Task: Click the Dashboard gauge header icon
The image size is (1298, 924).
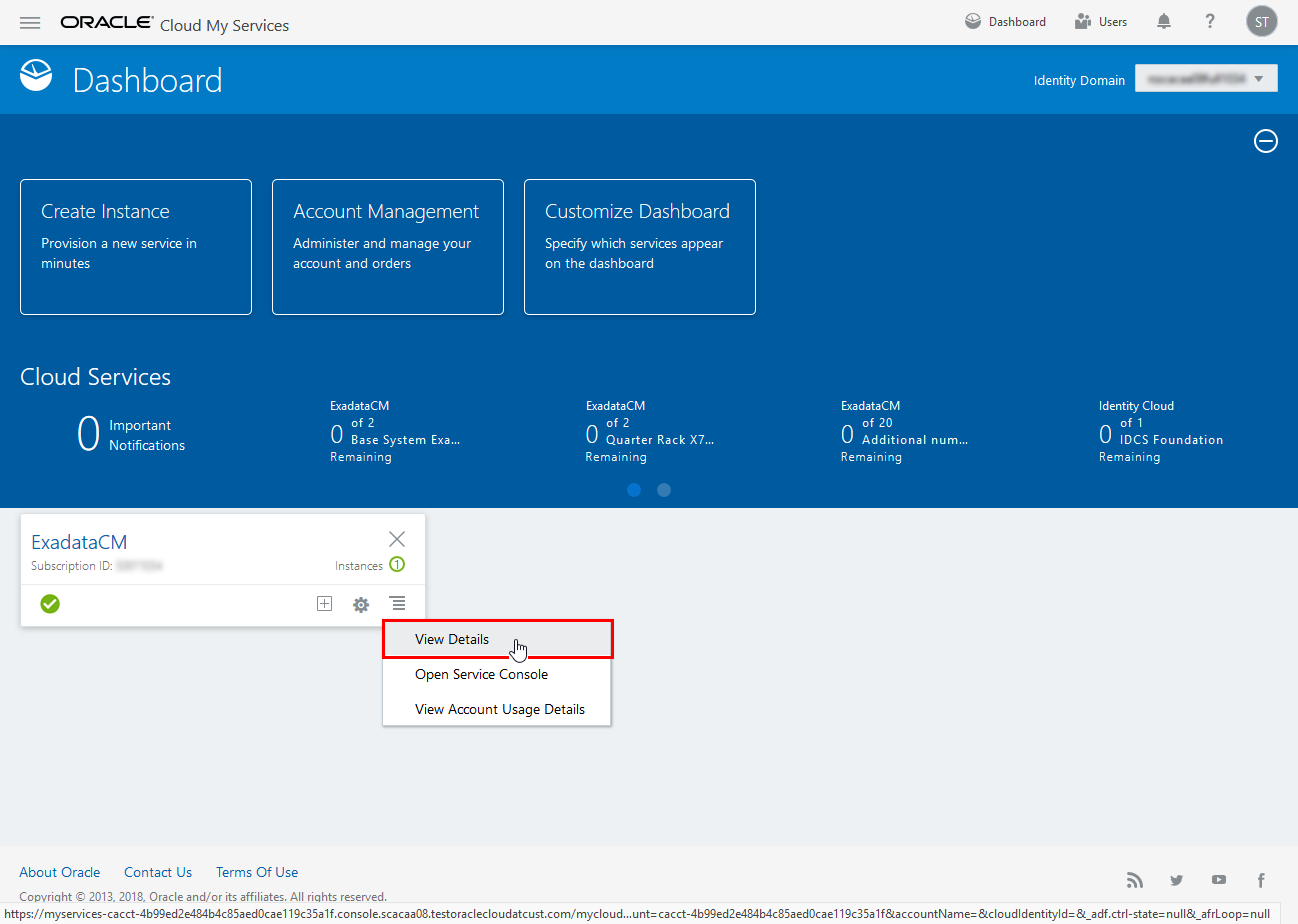Action: [x=36, y=76]
